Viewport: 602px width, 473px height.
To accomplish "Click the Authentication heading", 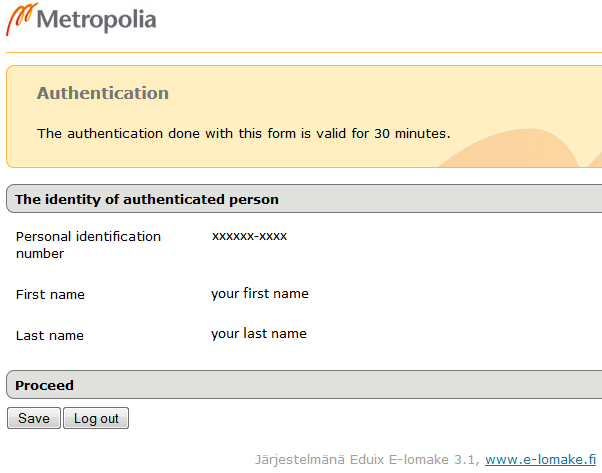I will coord(103,93).
